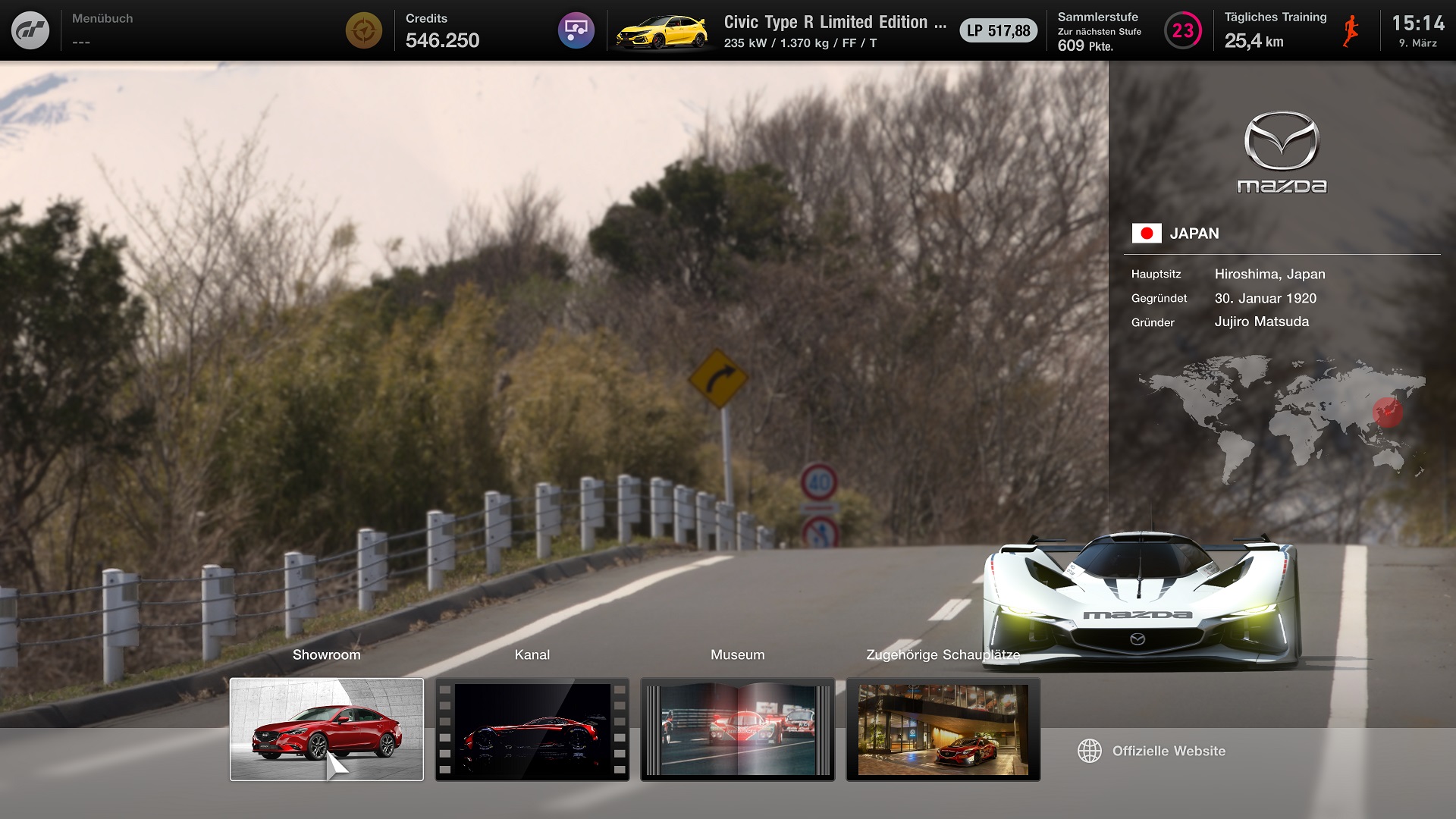Screen dimensions: 1456x819
Task: Open the Showroom thumbnail
Action: pyautogui.click(x=327, y=729)
